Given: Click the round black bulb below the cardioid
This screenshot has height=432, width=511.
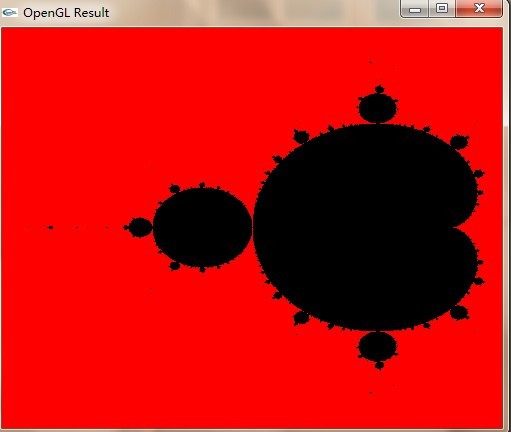Looking at the screenshot, I should point(378,346).
